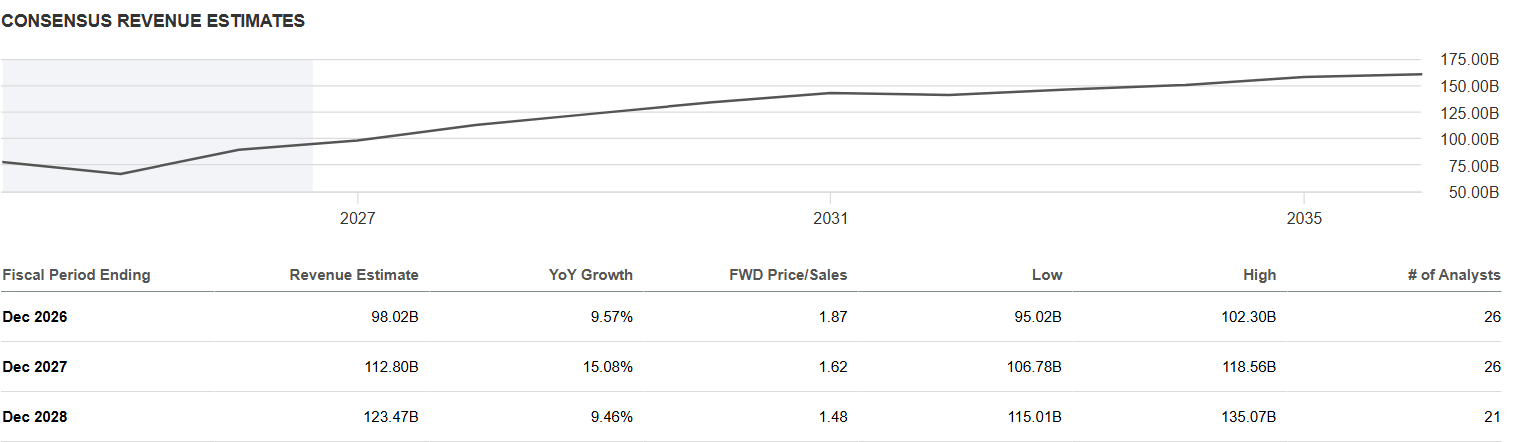The width and height of the screenshot is (1517, 442).
Task: Click the 50.00B y-axis label
Action: pos(1474,192)
